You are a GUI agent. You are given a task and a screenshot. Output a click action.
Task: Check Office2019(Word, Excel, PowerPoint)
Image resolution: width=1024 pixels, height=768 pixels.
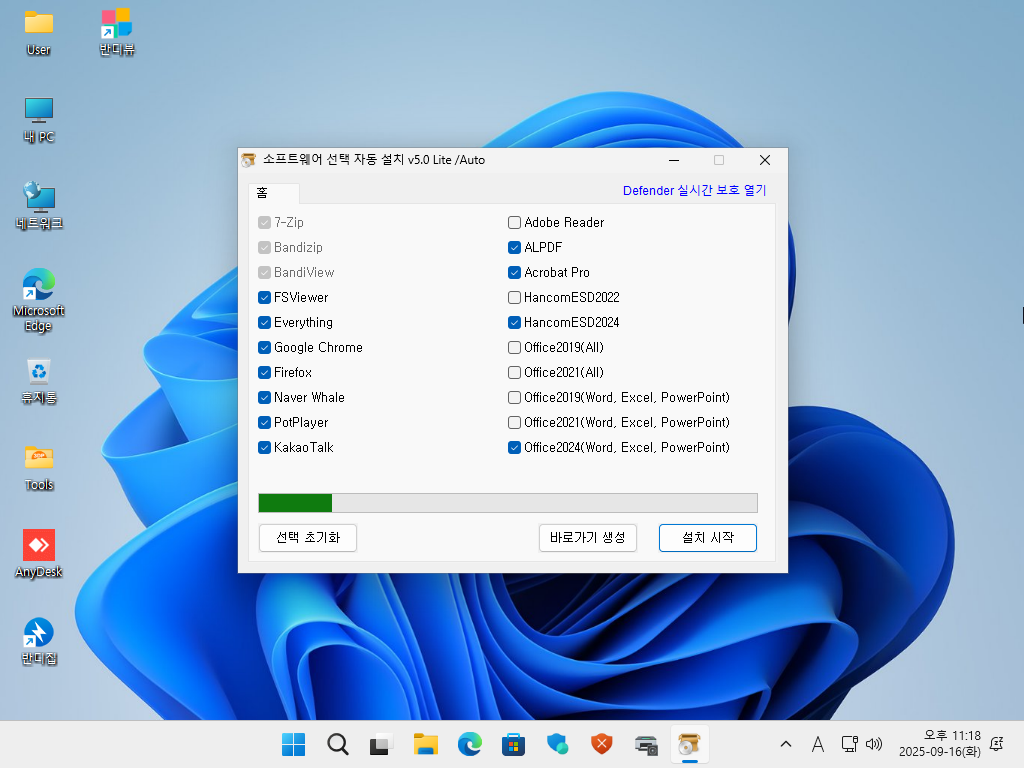coord(515,398)
